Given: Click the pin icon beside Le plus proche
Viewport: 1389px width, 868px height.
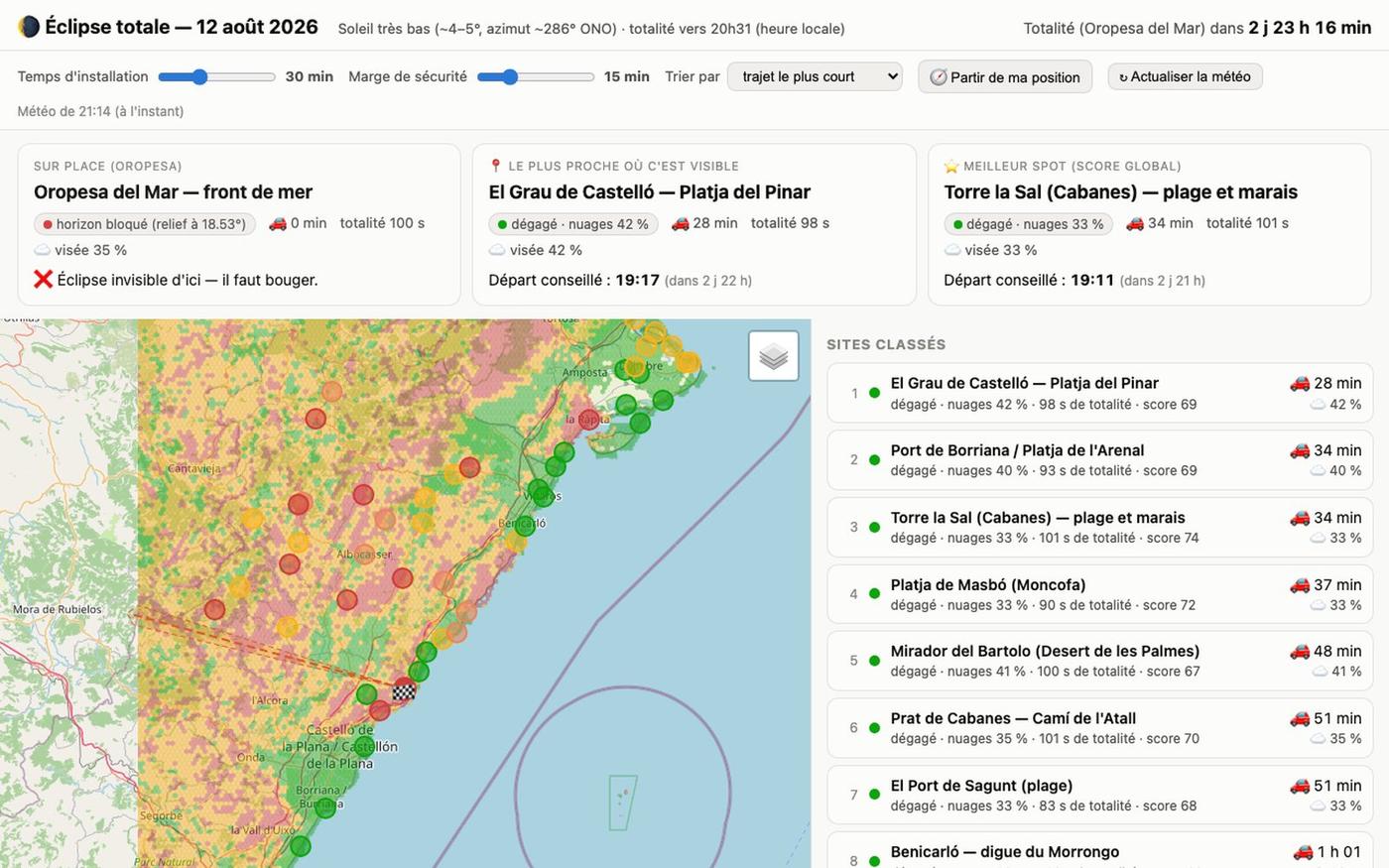Looking at the screenshot, I should coord(496,166).
